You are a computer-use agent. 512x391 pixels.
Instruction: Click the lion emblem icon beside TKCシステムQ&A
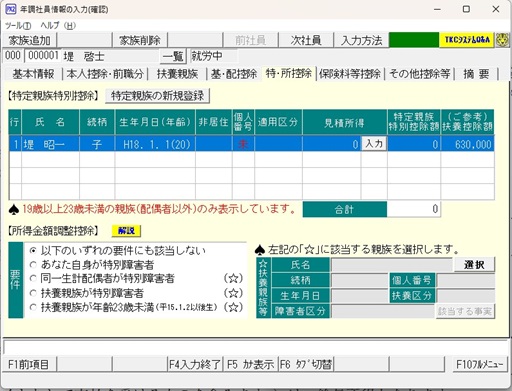[502, 40]
